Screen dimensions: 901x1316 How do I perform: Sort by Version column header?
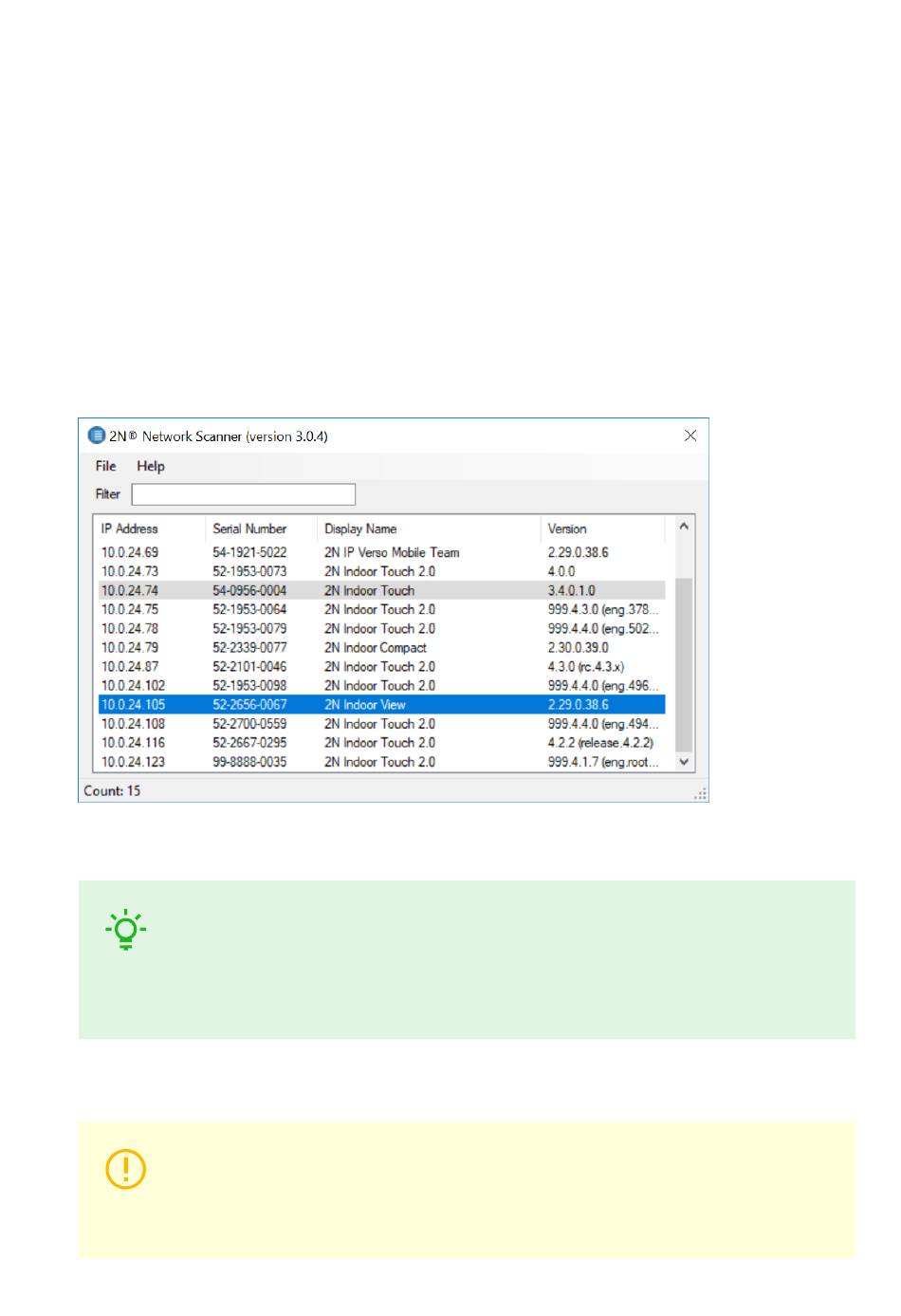pyautogui.click(x=603, y=528)
